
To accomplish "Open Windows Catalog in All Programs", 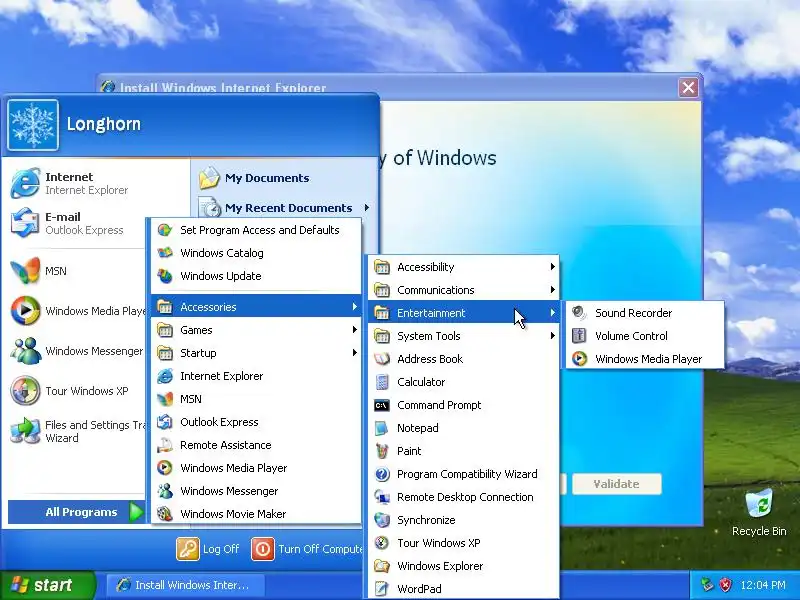I will 256,253.
